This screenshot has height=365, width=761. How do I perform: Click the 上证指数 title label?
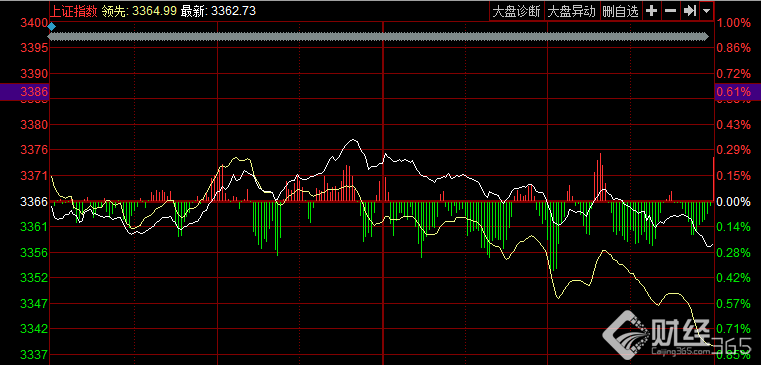pos(74,11)
